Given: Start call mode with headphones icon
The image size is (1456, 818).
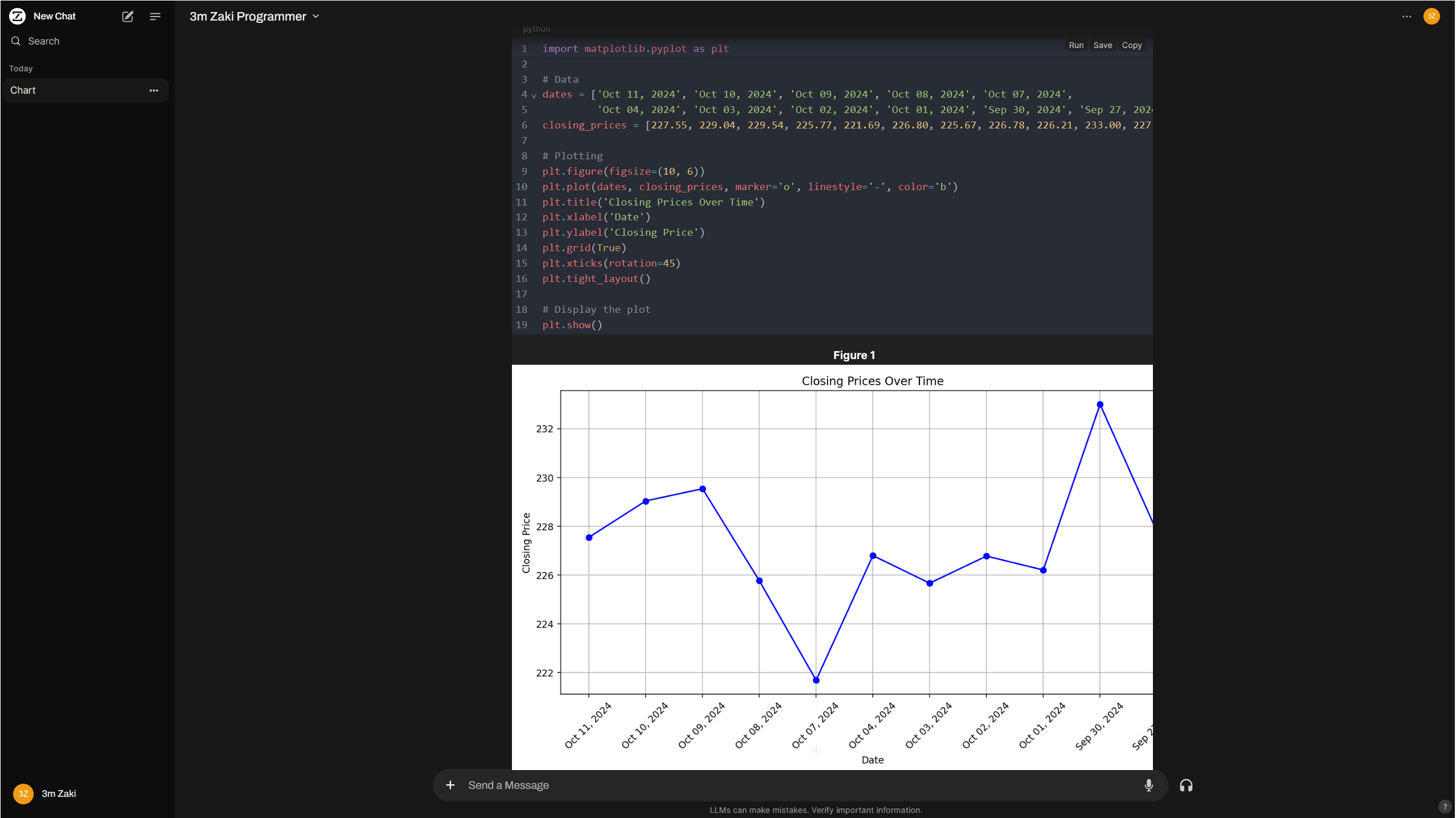Looking at the screenshot, I should tap(1186, 785).
